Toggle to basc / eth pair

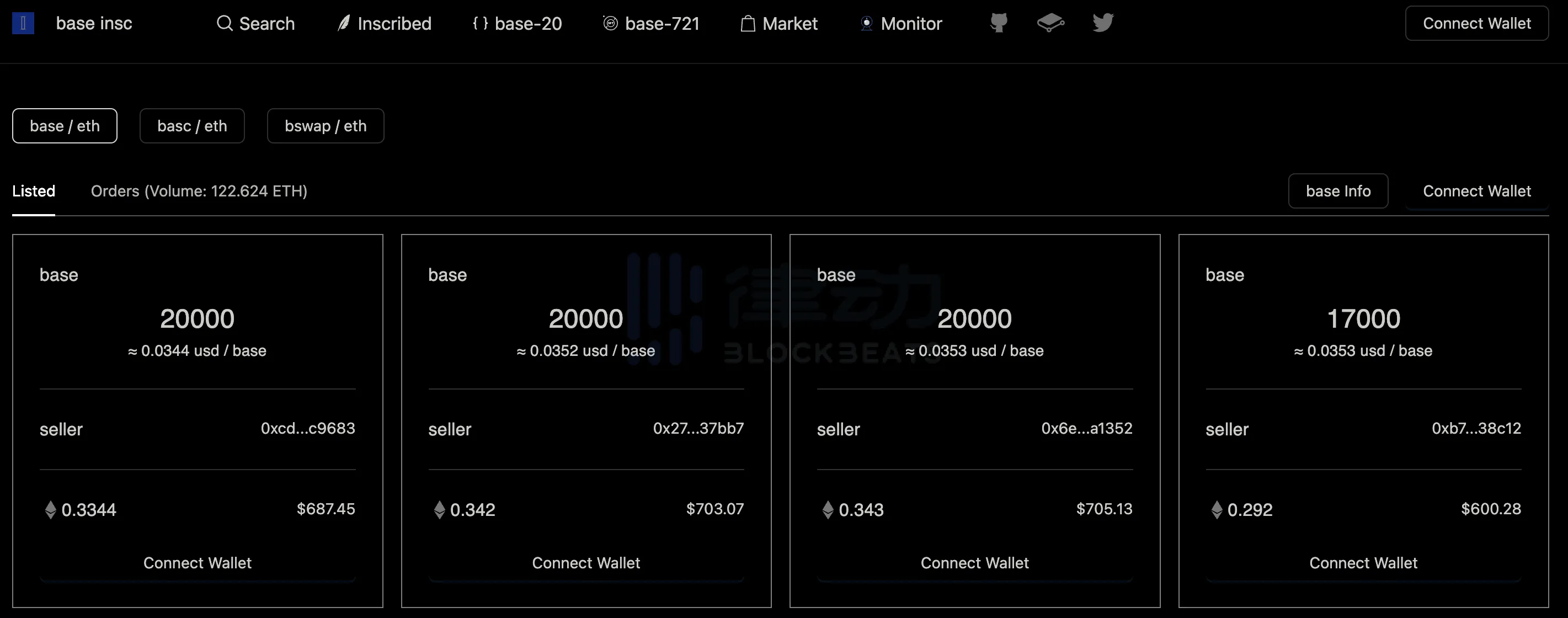192,125
